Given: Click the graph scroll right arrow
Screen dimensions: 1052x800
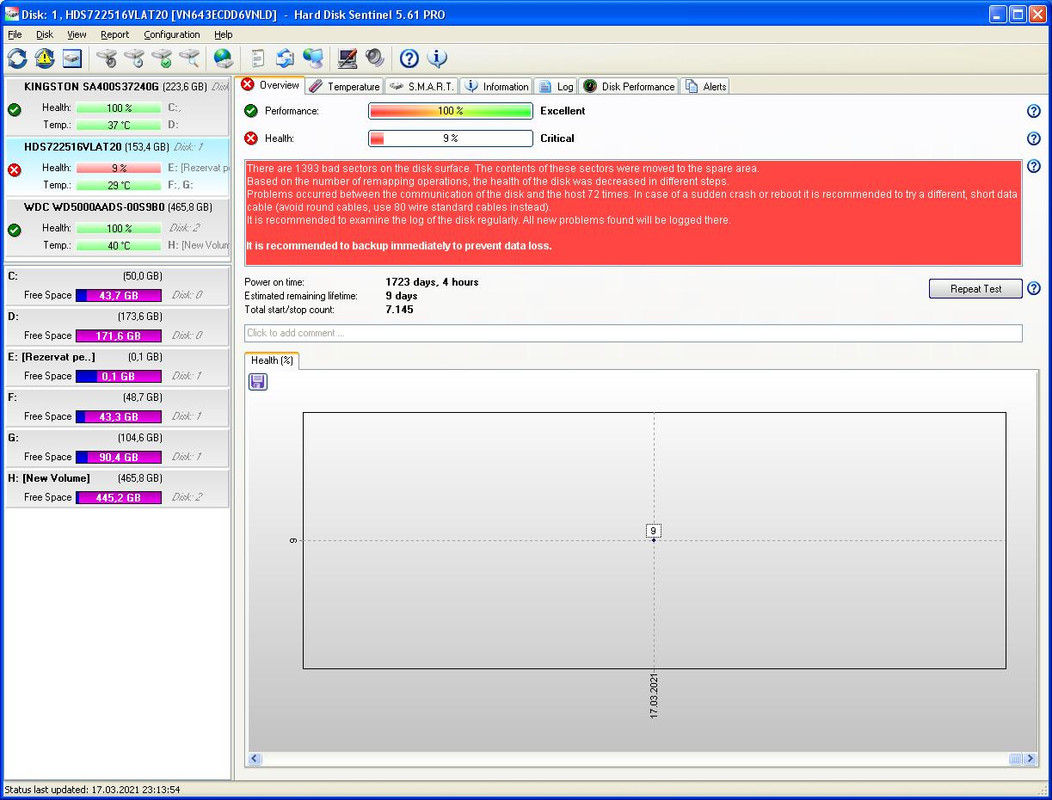Looking at the screenshot, I should (1031, 758).
